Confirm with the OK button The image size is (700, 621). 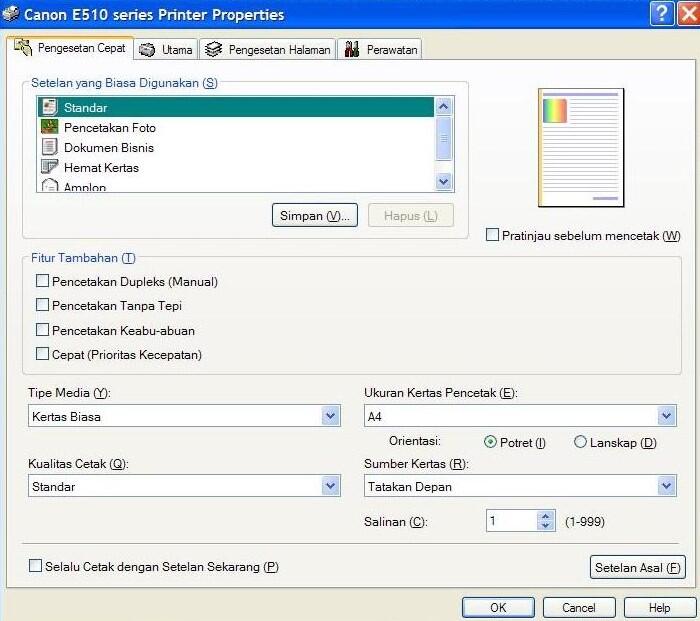pos(498,608)
